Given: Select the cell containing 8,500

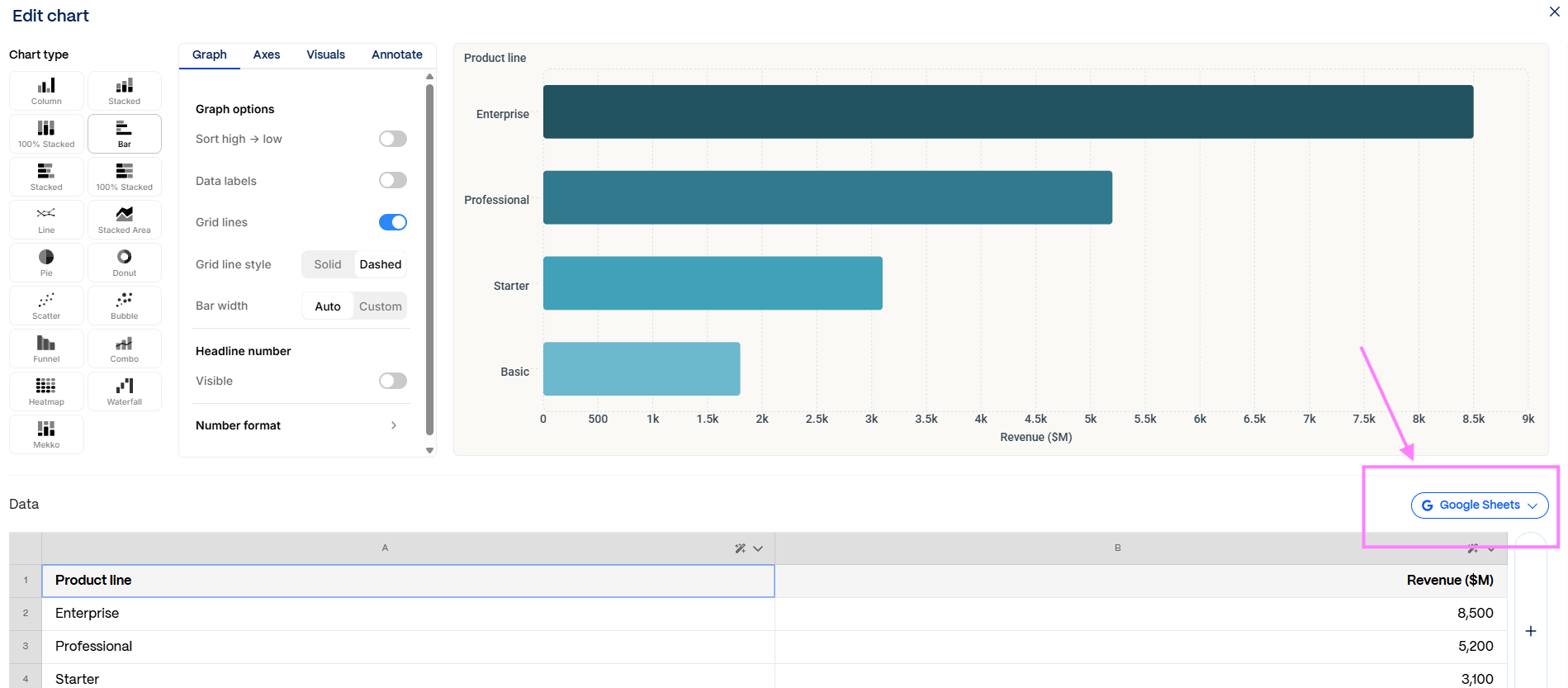Looking at the screenshot, I should coord(1141,614).
